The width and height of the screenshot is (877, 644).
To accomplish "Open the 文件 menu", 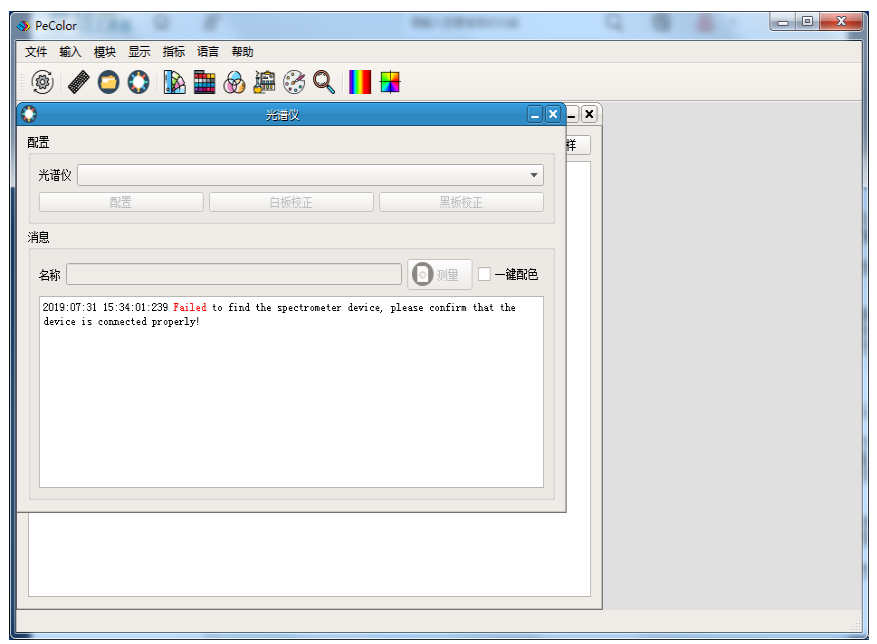I will 36,52.
